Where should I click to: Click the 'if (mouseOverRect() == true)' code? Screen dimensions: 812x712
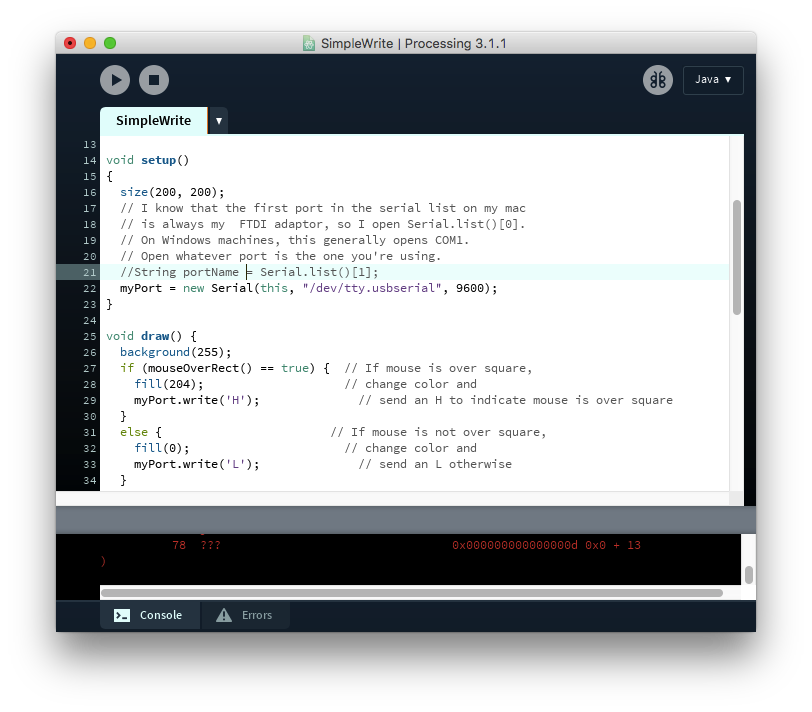click(x=218, y=369)
